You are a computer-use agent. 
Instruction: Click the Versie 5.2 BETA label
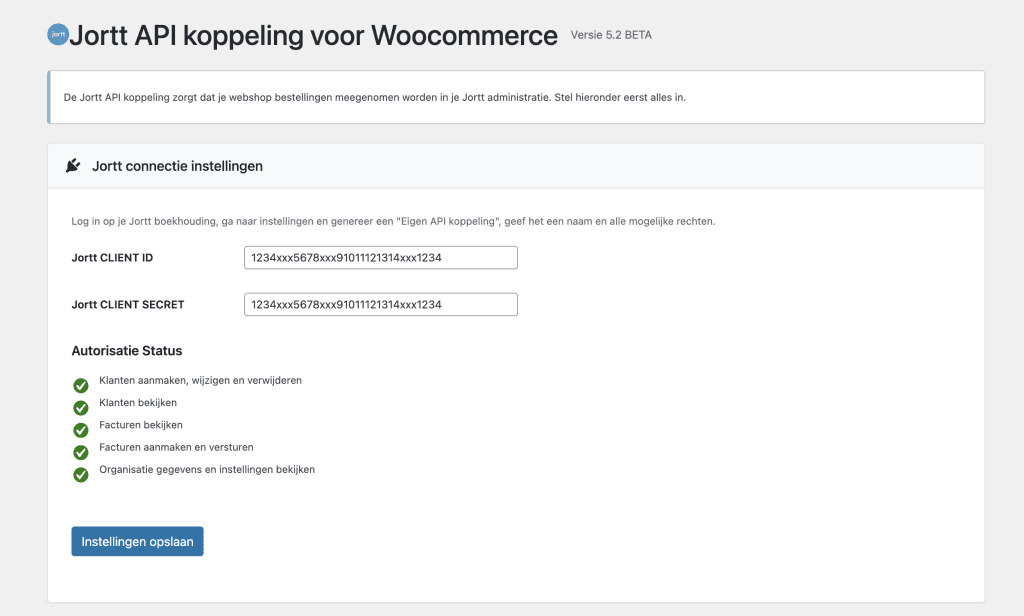[611, 35]
